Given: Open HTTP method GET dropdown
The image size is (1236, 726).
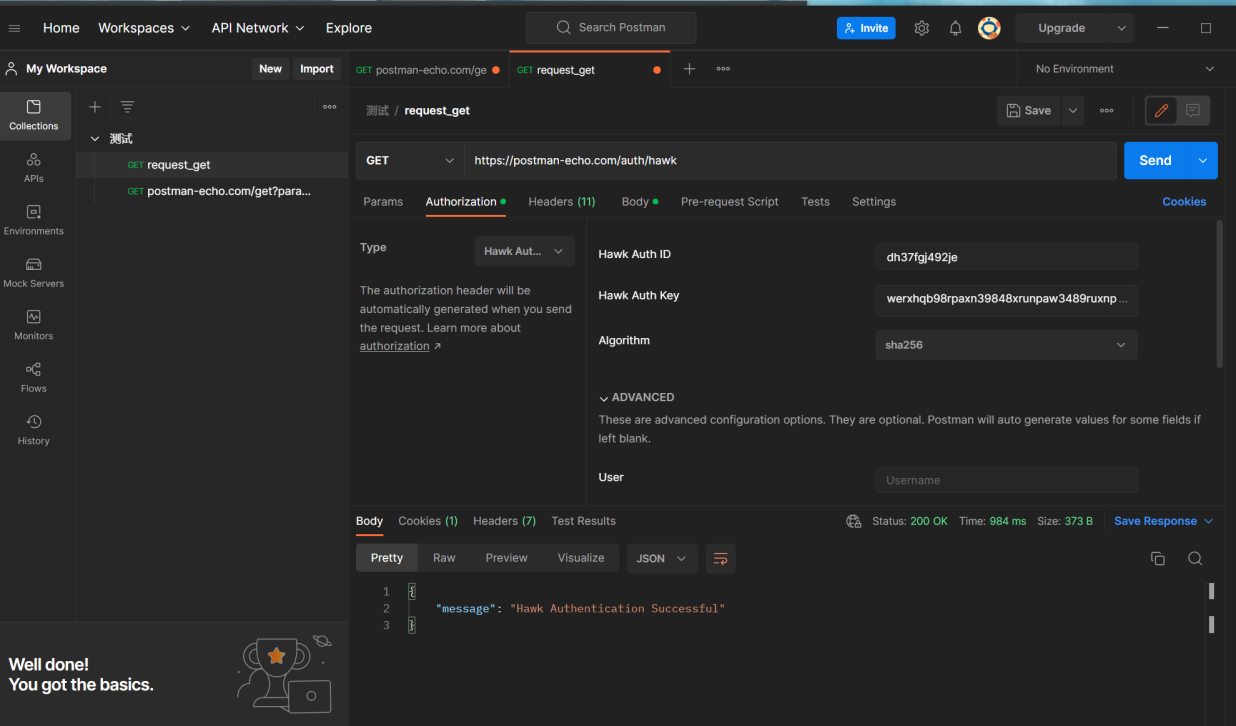Looking at the screenshot, I should click(x=410, y=160).
